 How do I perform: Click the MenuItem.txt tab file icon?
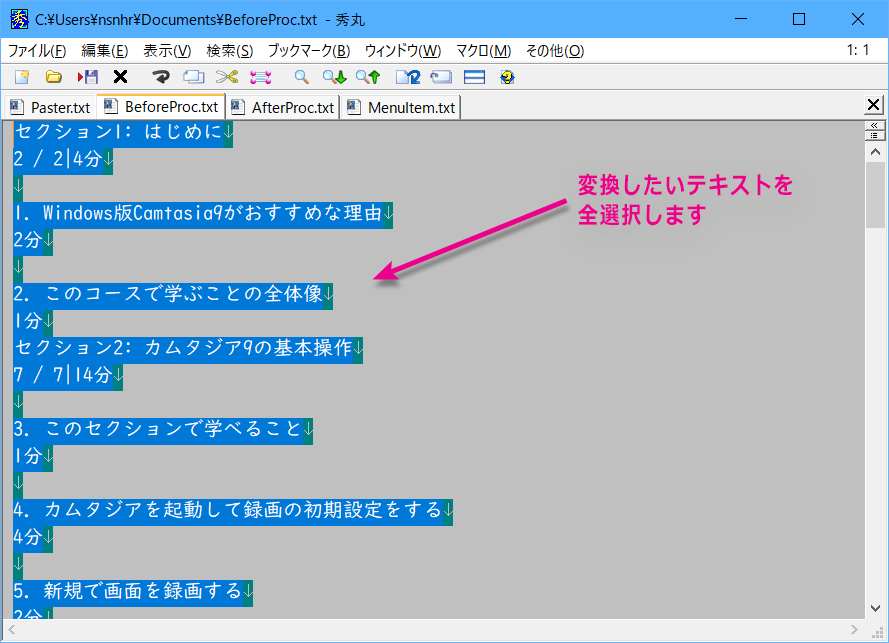click(354, 107)
